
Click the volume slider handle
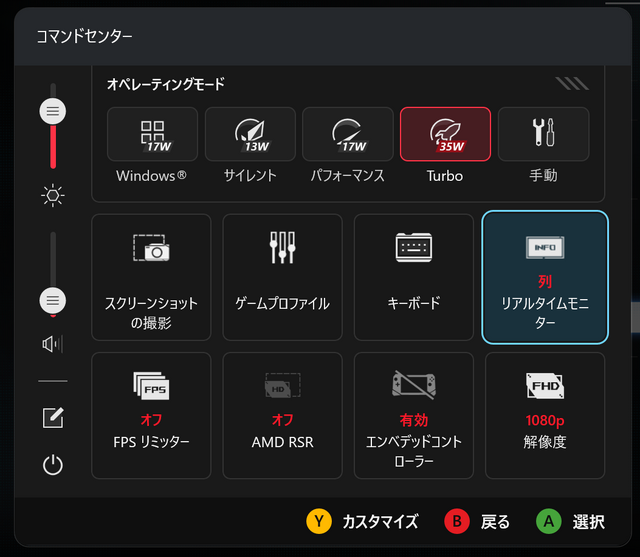(53, 299)
